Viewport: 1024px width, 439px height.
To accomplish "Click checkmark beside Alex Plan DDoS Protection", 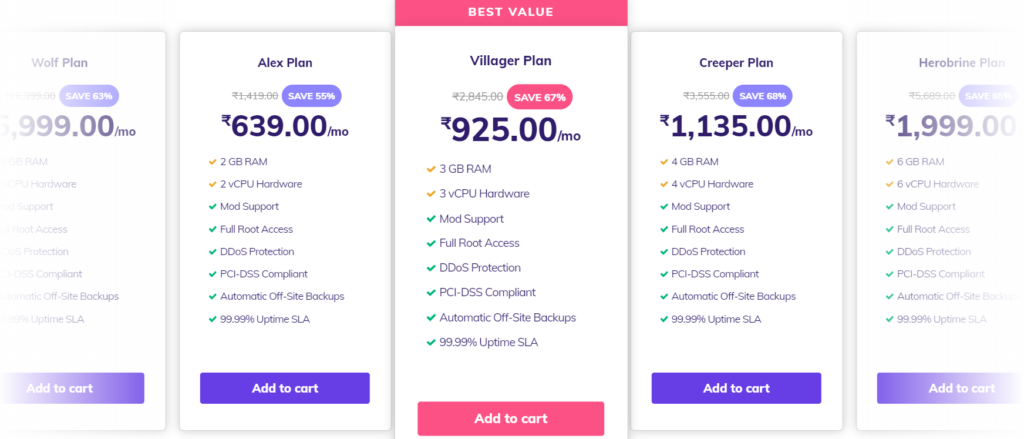I will 212,252.
